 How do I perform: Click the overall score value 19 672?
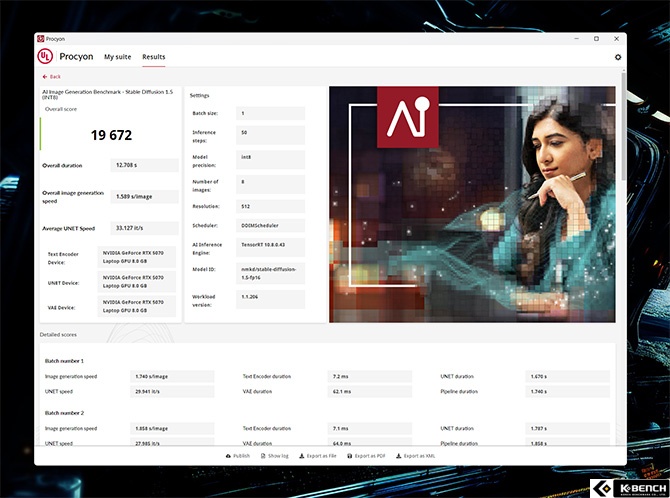111,134
